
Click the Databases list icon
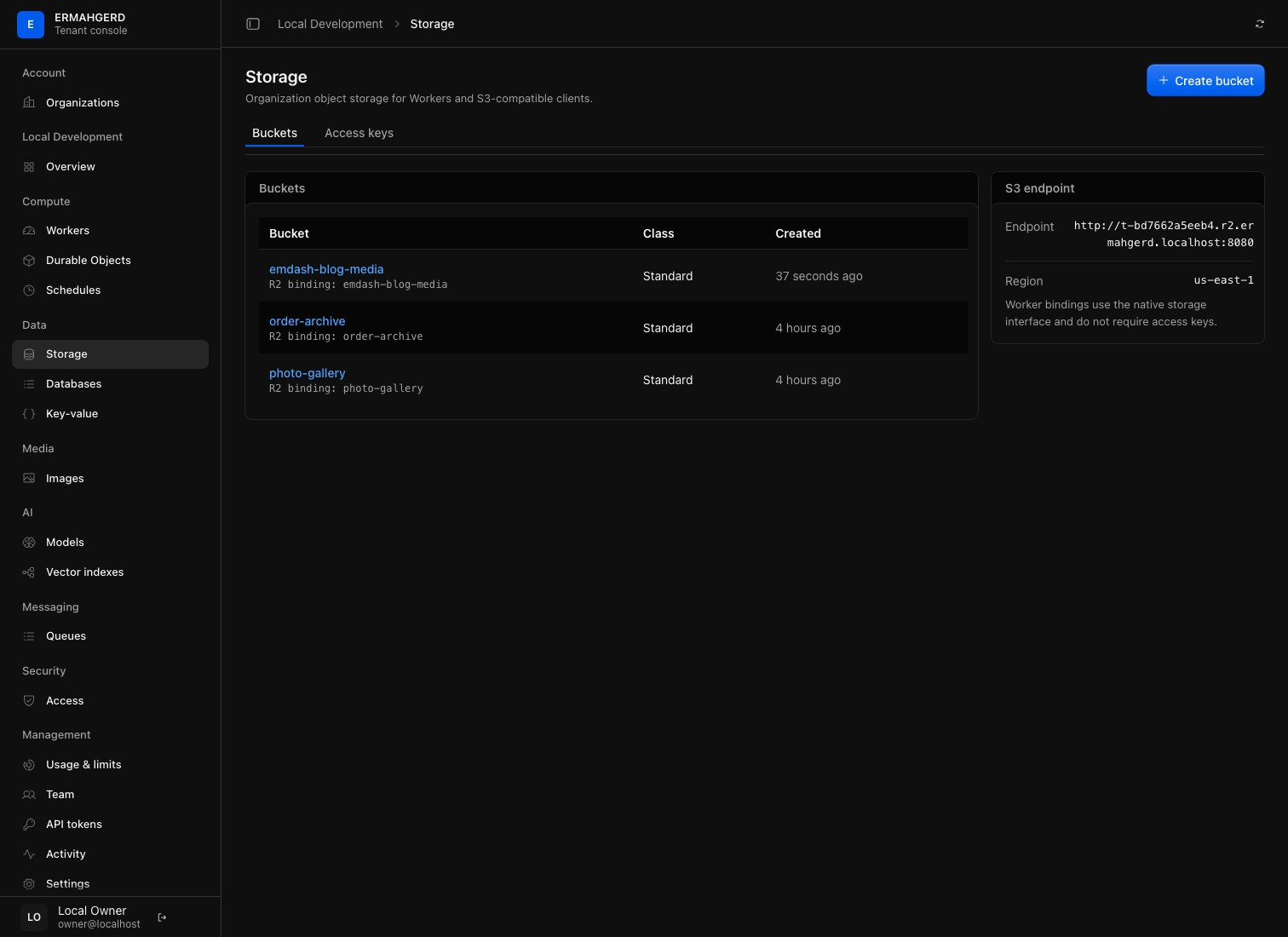click(29, 384)
